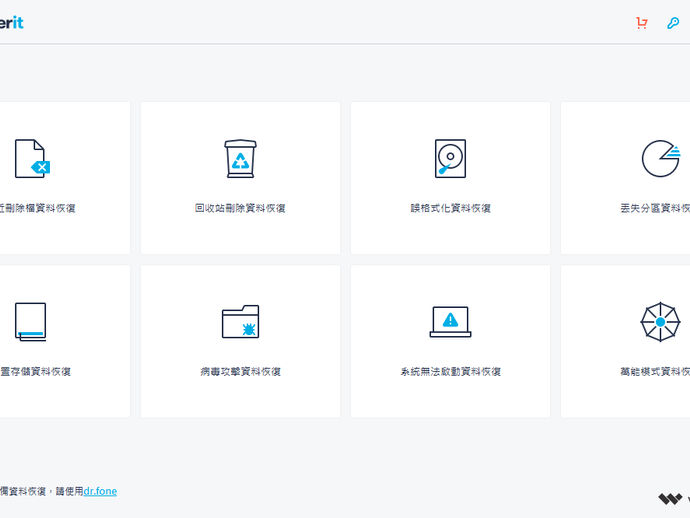Click the 病毒攻擊資料恢復 label
This screenshot has width=690, height=518.
pyautogui.click(x=240, y=371)
